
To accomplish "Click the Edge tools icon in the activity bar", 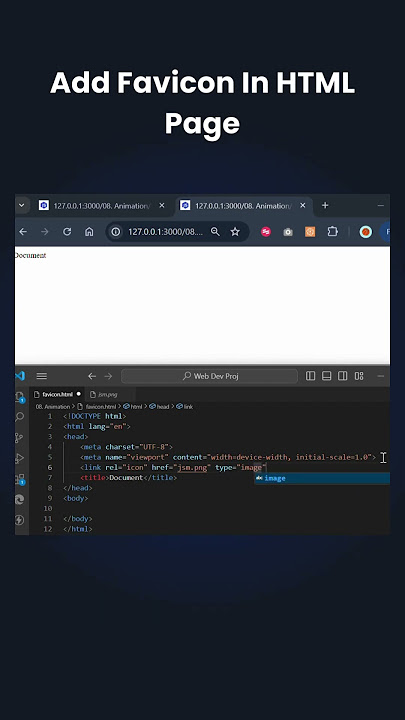I will [19, 499].
